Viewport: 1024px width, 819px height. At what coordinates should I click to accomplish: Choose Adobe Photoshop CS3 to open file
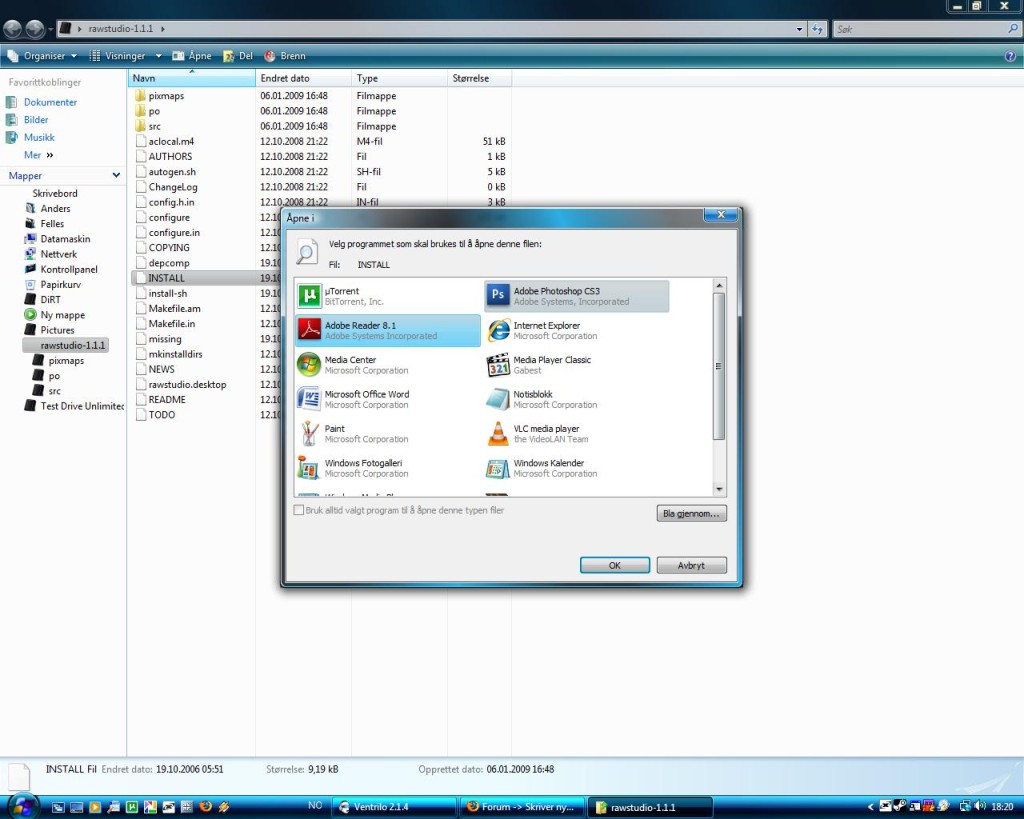click(577, 296)
